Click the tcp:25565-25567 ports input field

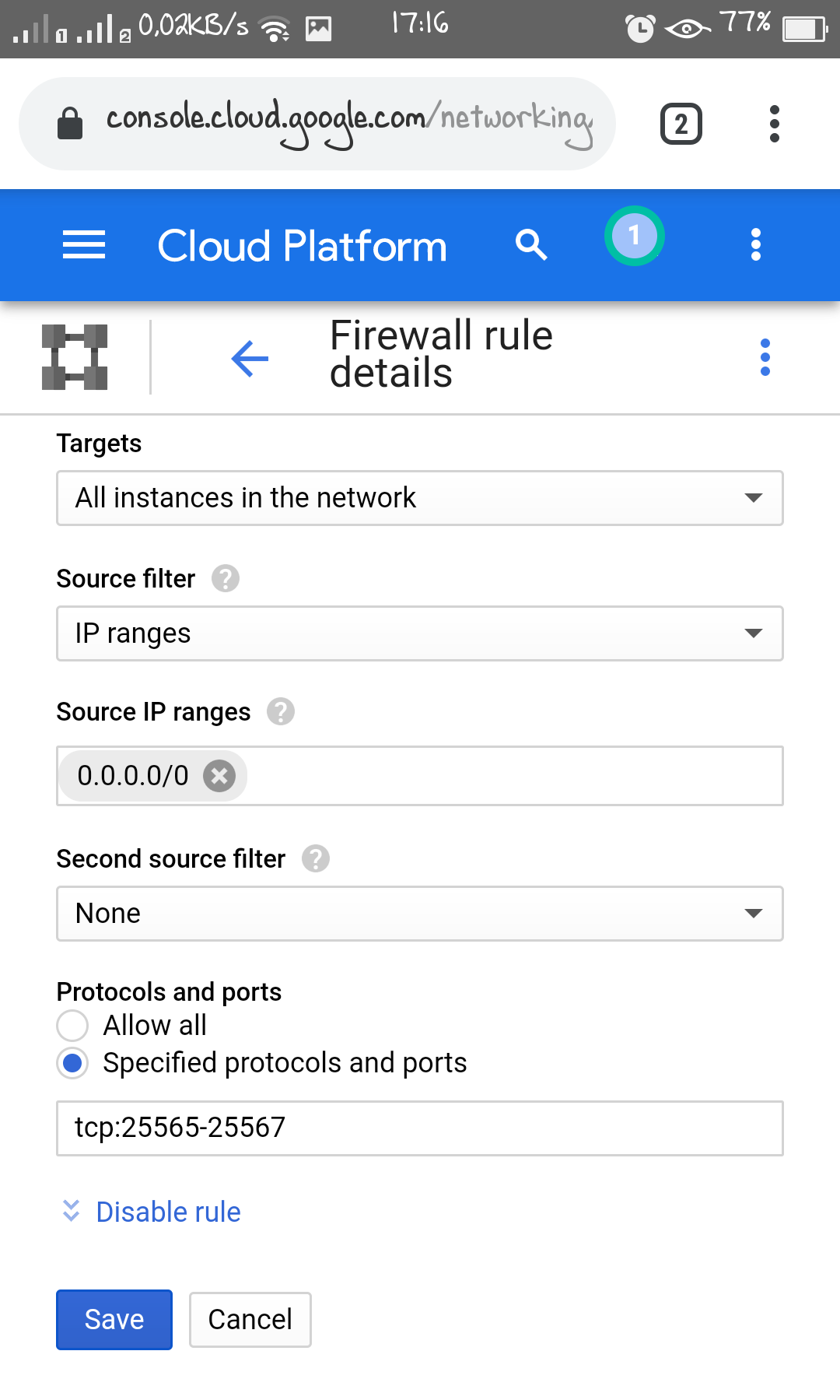click(x=419, y=1128)
